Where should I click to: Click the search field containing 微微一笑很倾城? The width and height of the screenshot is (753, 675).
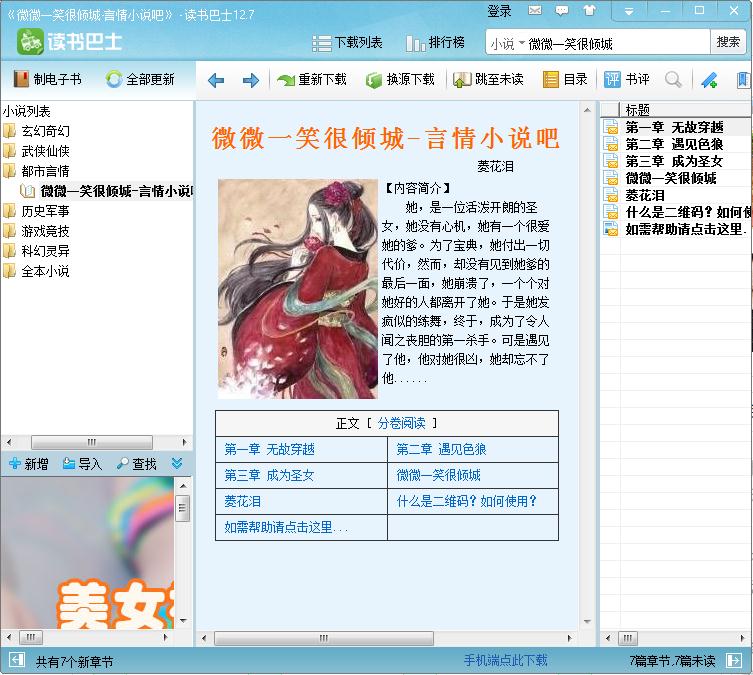pos(618,44)
